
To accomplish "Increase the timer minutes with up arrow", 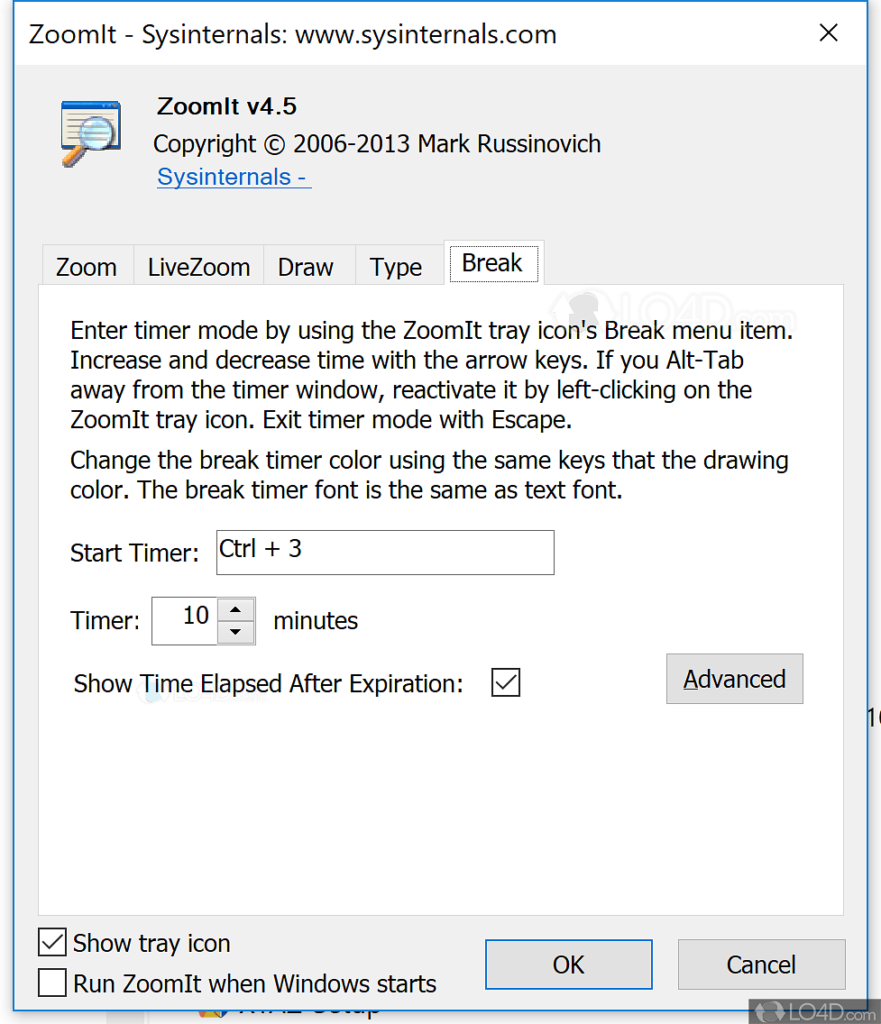I will (x=236, y=610).
